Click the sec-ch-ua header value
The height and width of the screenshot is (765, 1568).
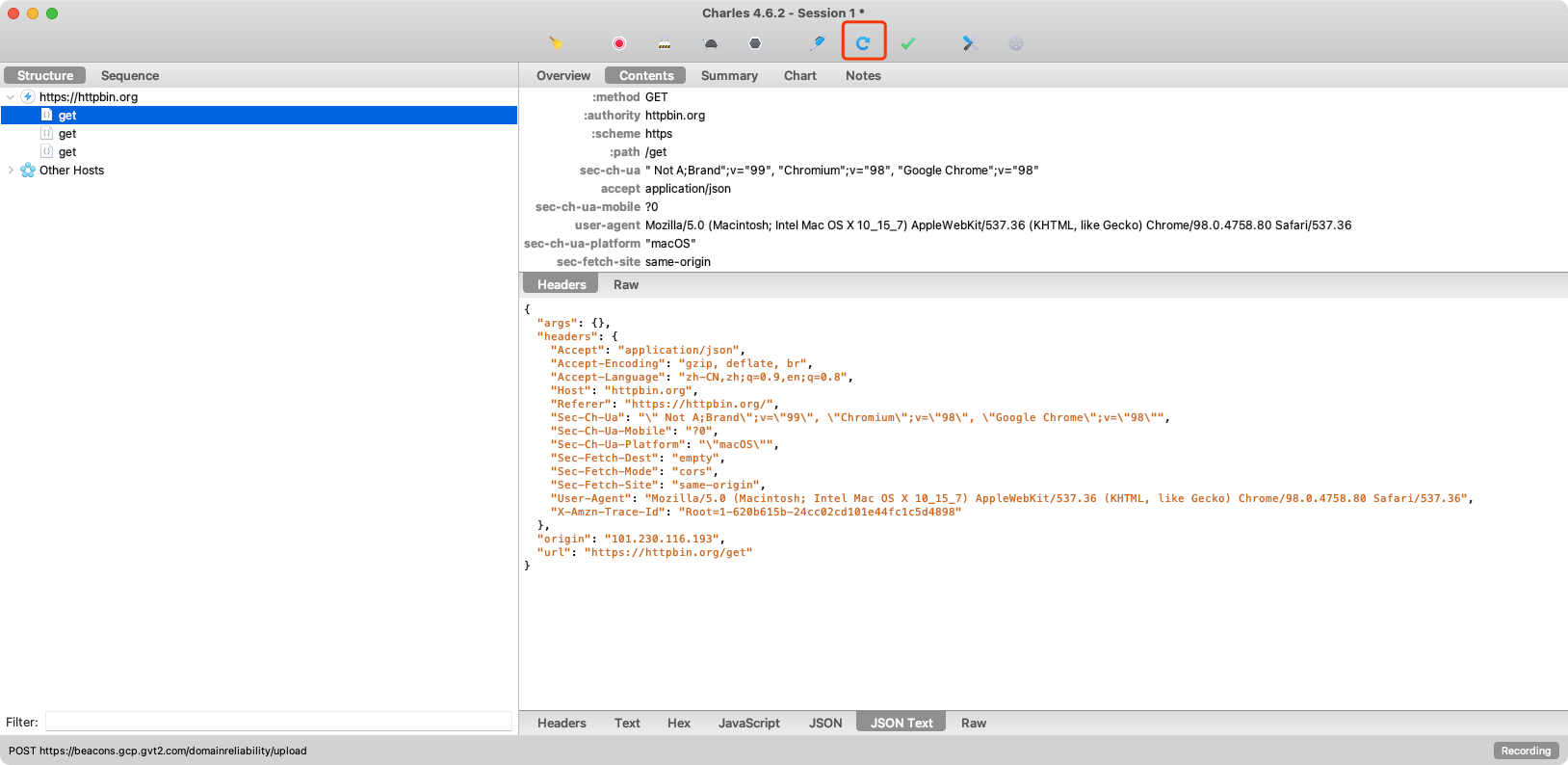coord(842,170)
